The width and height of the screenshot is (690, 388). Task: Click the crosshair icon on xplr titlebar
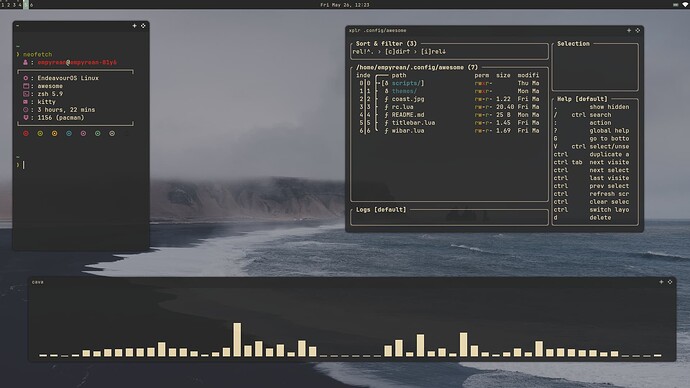point(638,30)
